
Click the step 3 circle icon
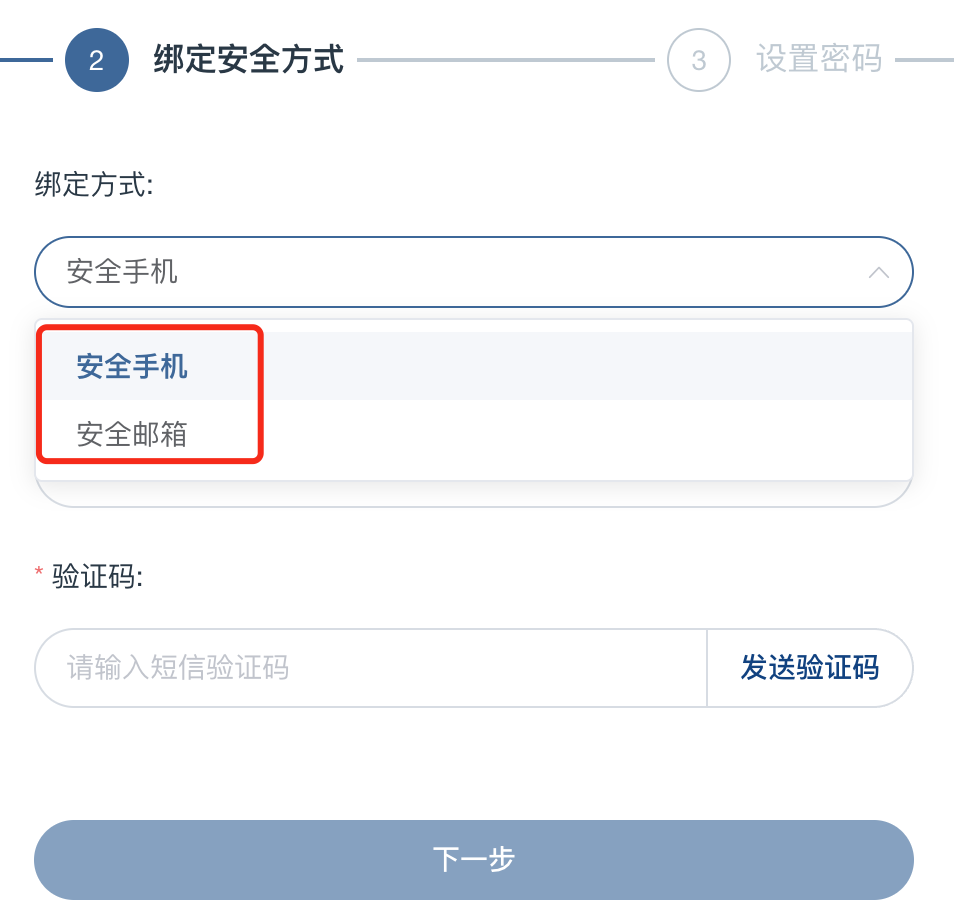click(x=698, y=60)
